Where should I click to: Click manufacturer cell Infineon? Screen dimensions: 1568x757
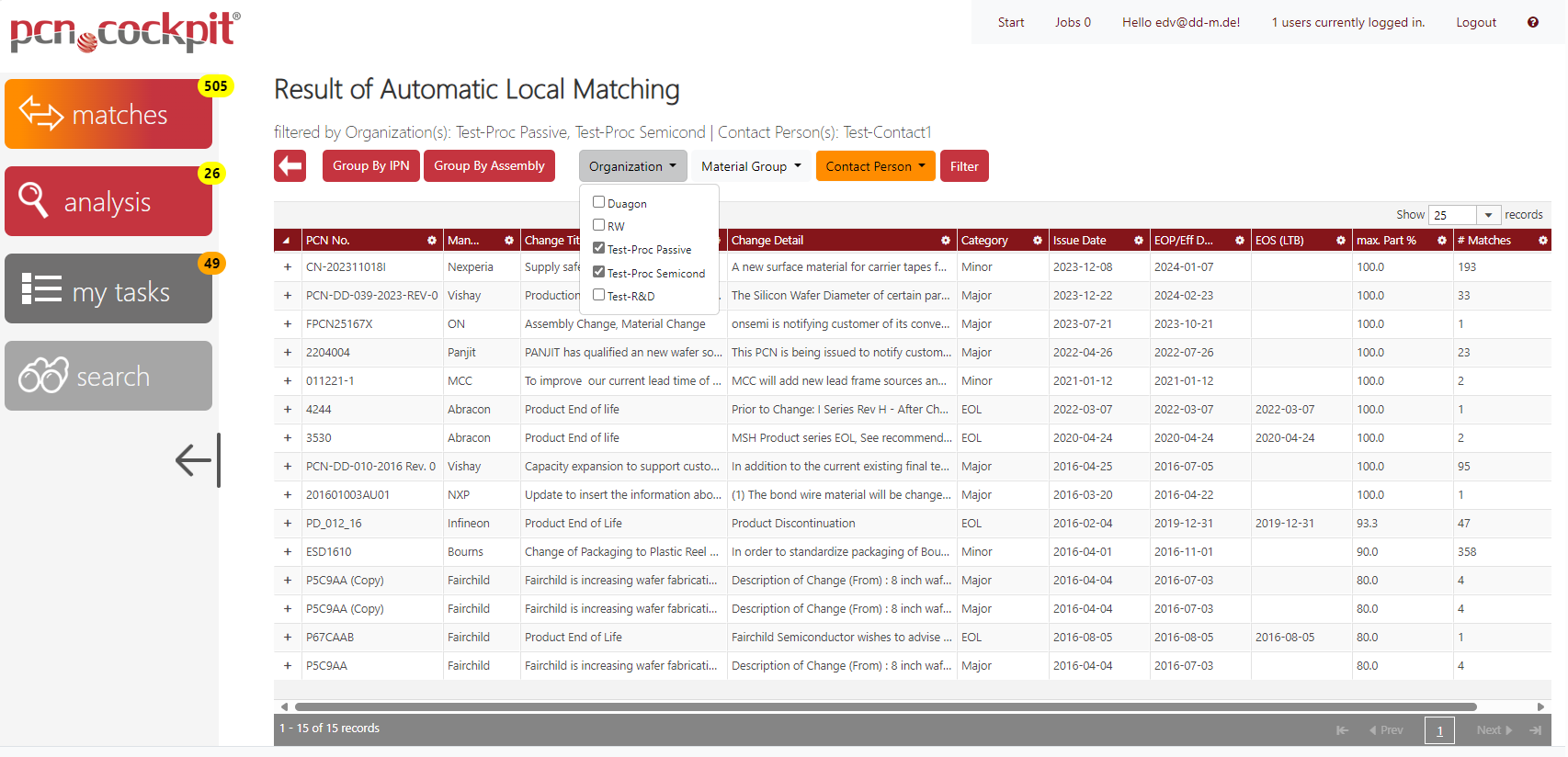pyautogui.click(x=468, y=524)
